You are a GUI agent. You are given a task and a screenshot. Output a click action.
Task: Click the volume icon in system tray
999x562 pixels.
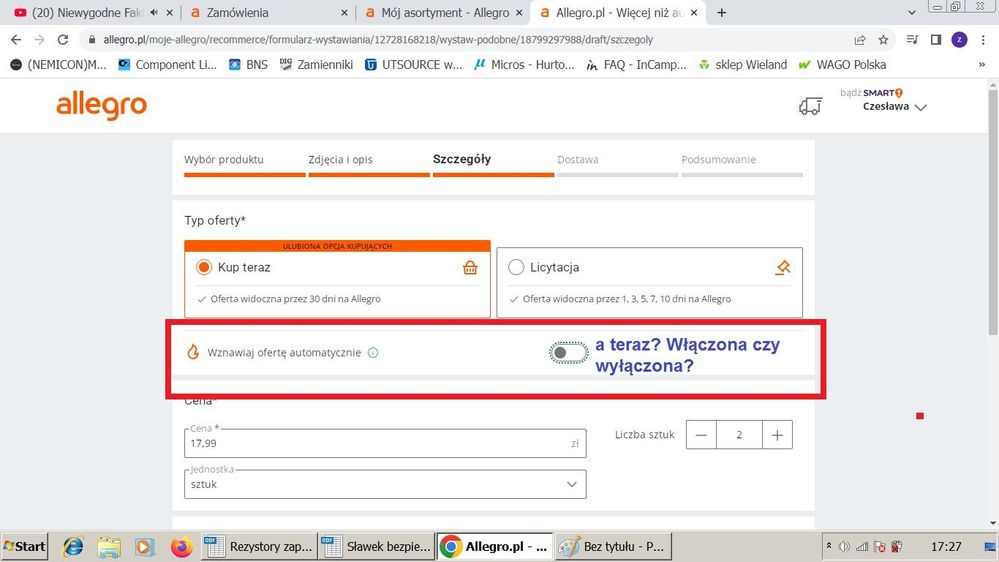coord(844,546)
